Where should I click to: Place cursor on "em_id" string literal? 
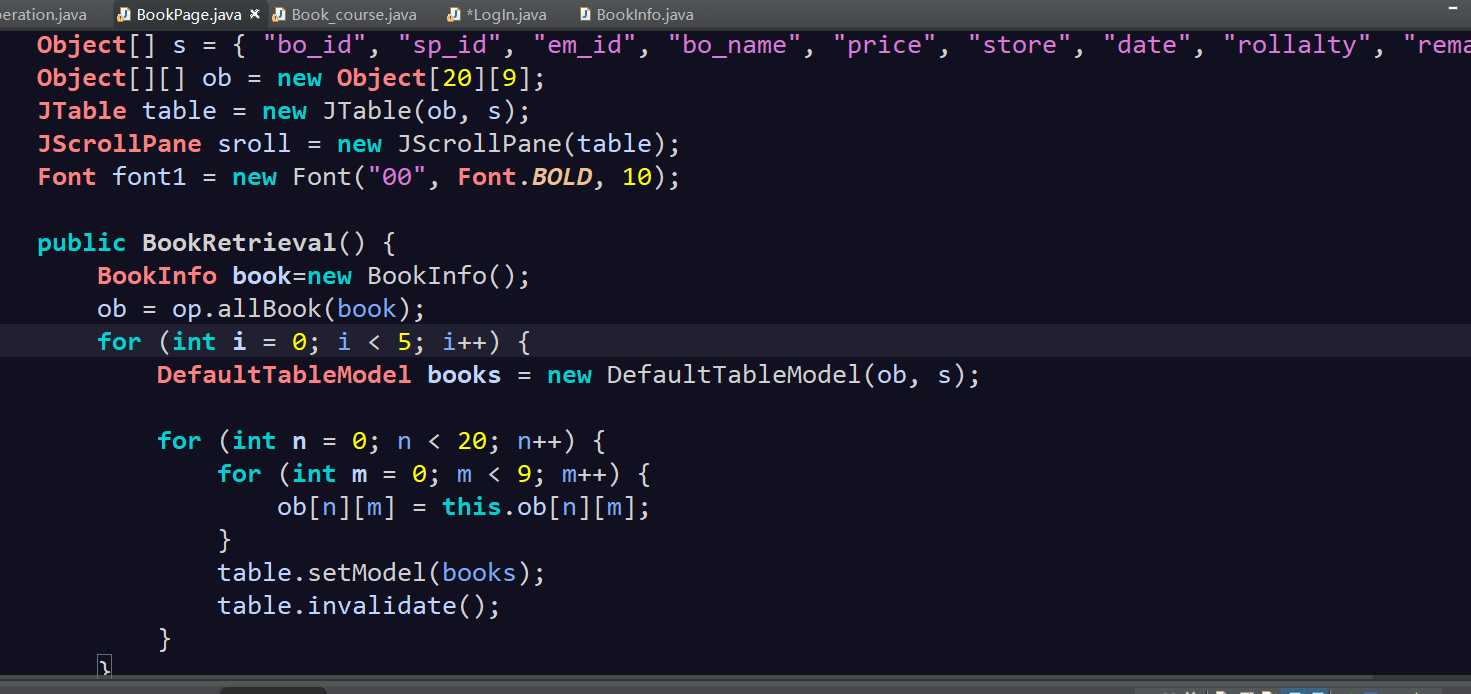coord(586,45)
